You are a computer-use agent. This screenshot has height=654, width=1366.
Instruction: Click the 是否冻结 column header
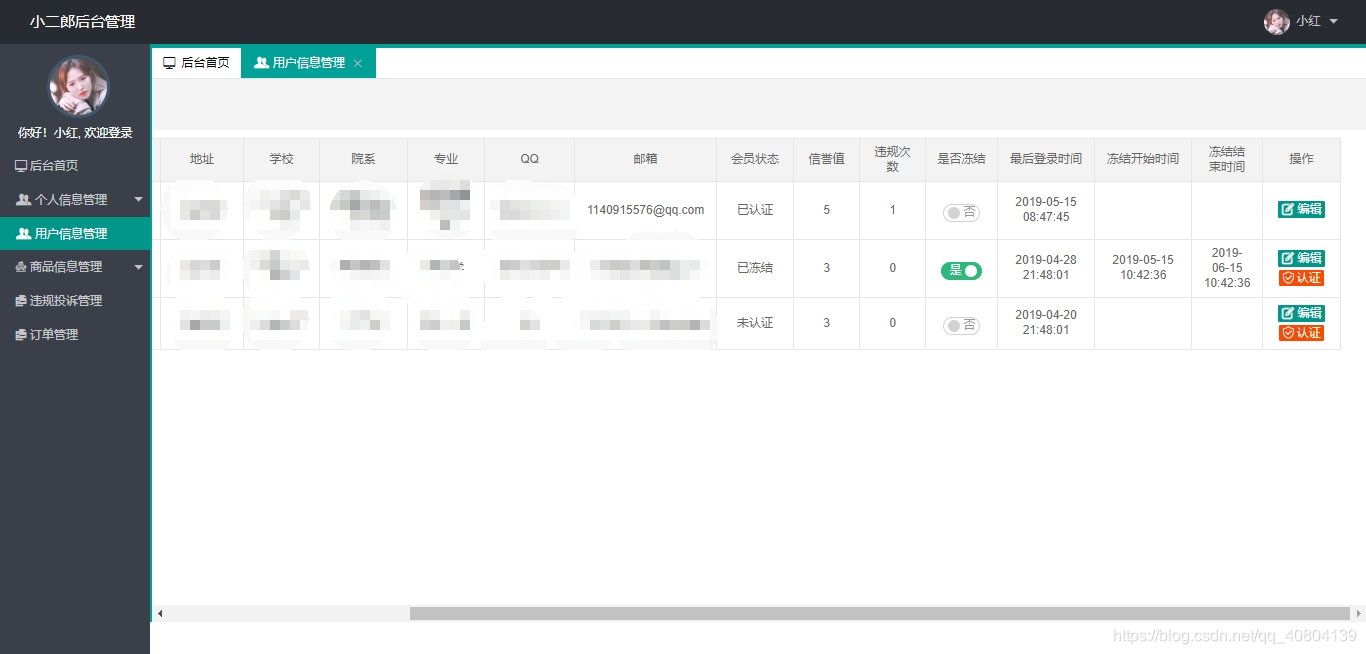click(x=961, y=159)
